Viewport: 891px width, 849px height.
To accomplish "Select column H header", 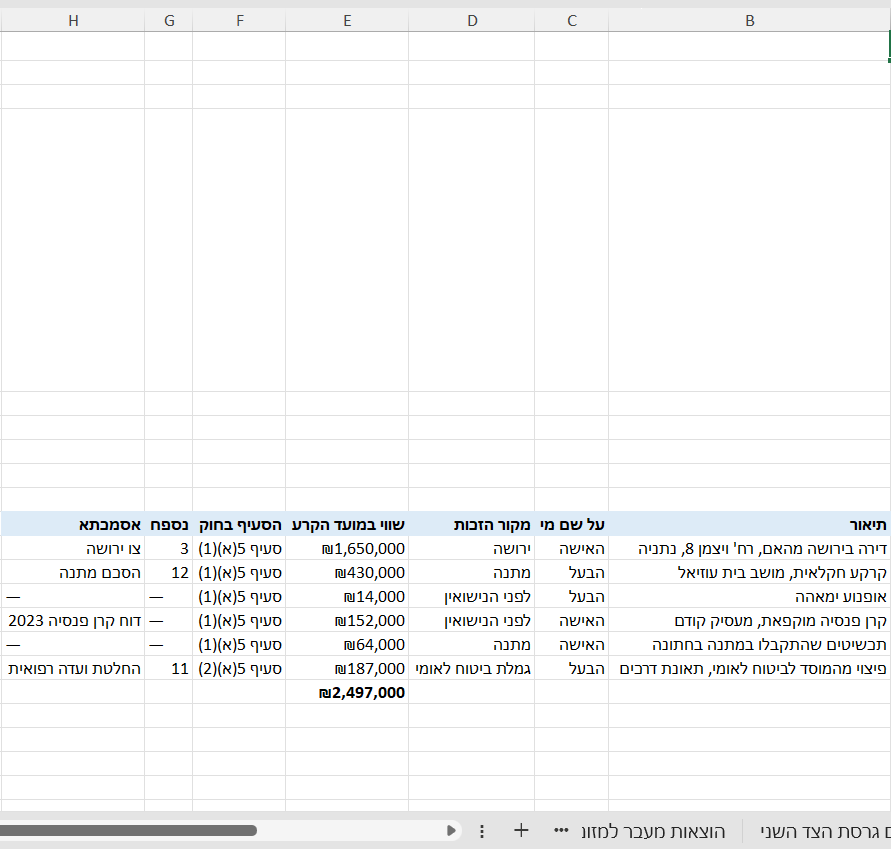I will coord(73,21).
